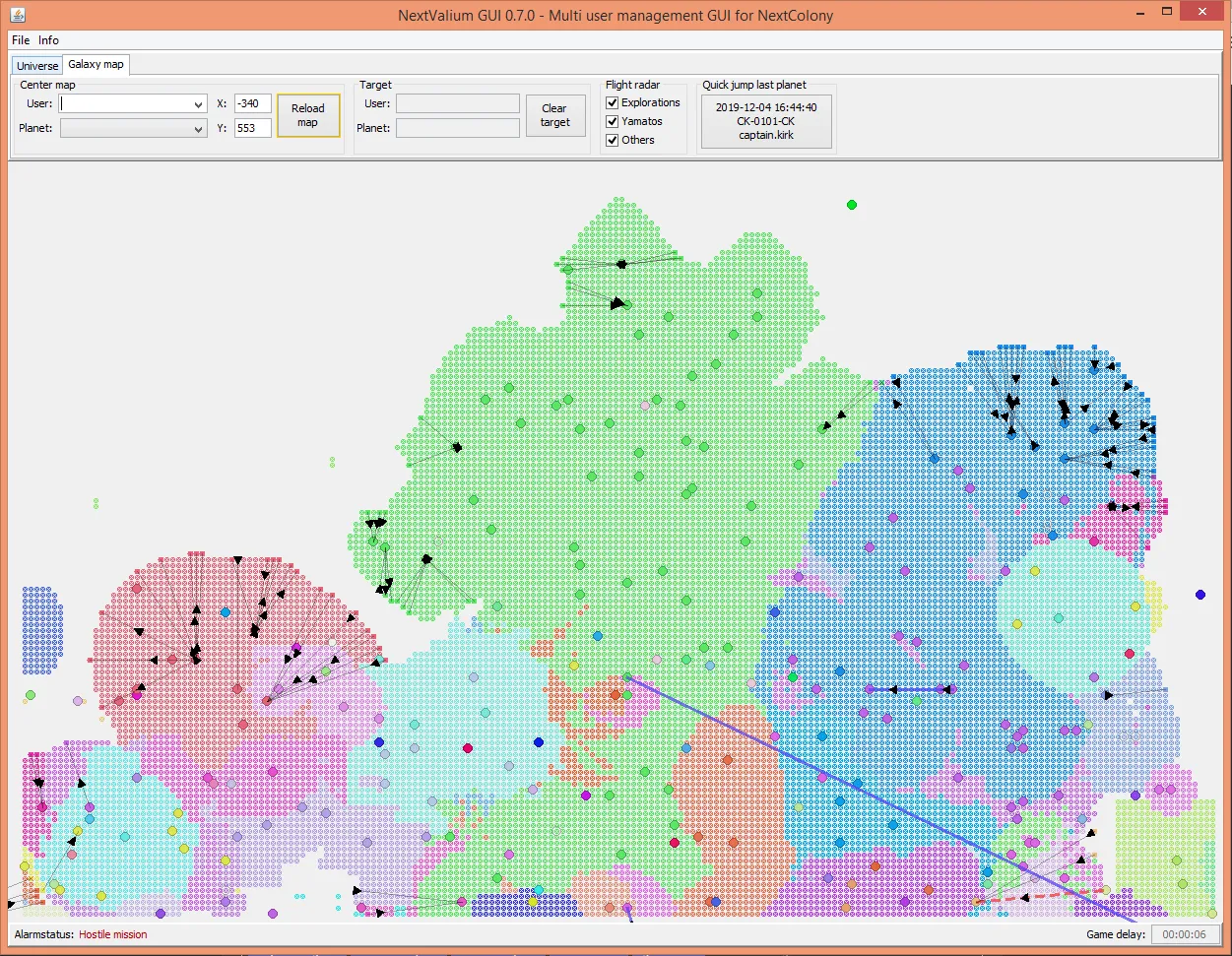Expand the Center map Planet dropdown

(x=199, y=129)
